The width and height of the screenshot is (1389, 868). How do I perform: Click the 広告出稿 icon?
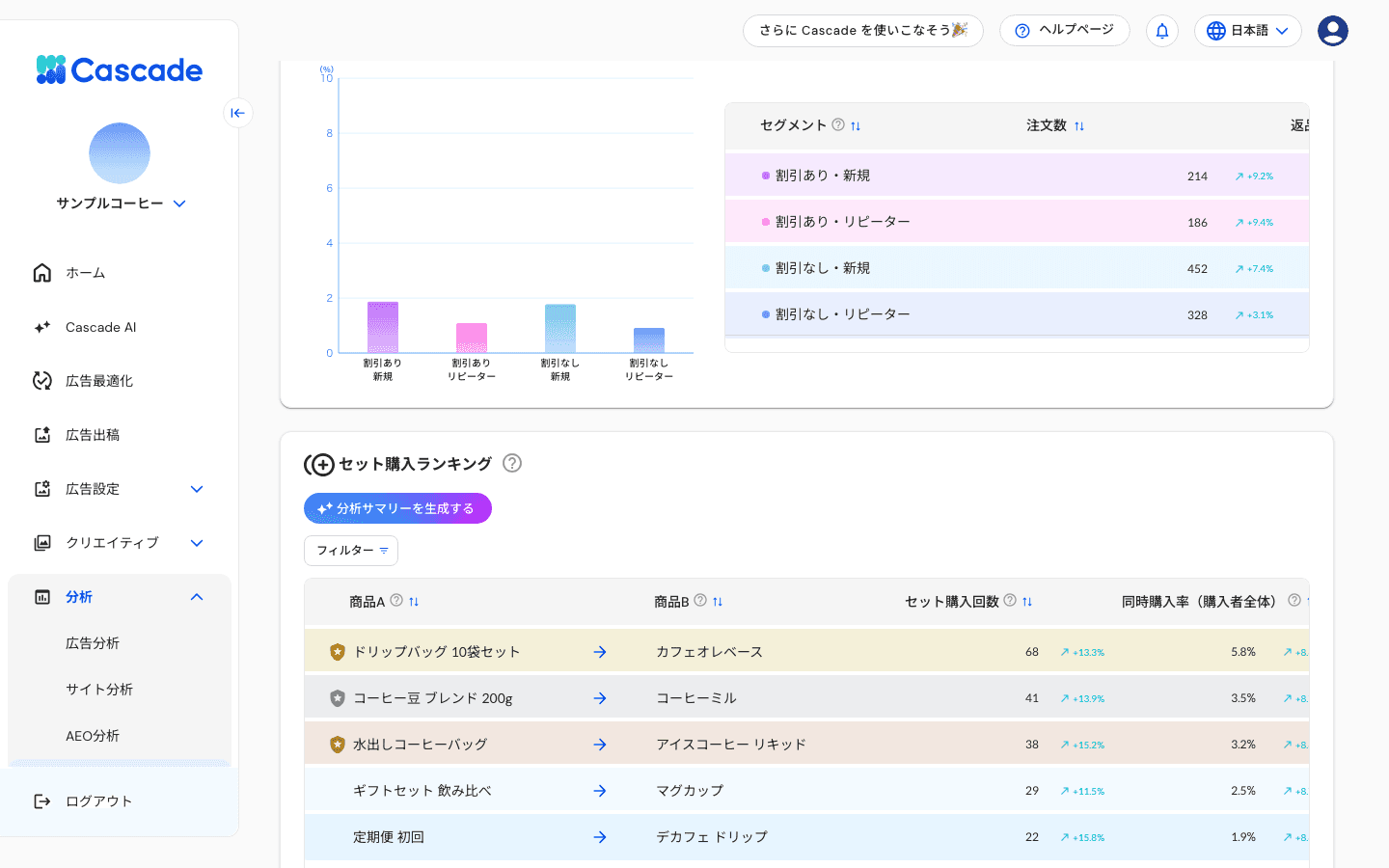[42, 435]
